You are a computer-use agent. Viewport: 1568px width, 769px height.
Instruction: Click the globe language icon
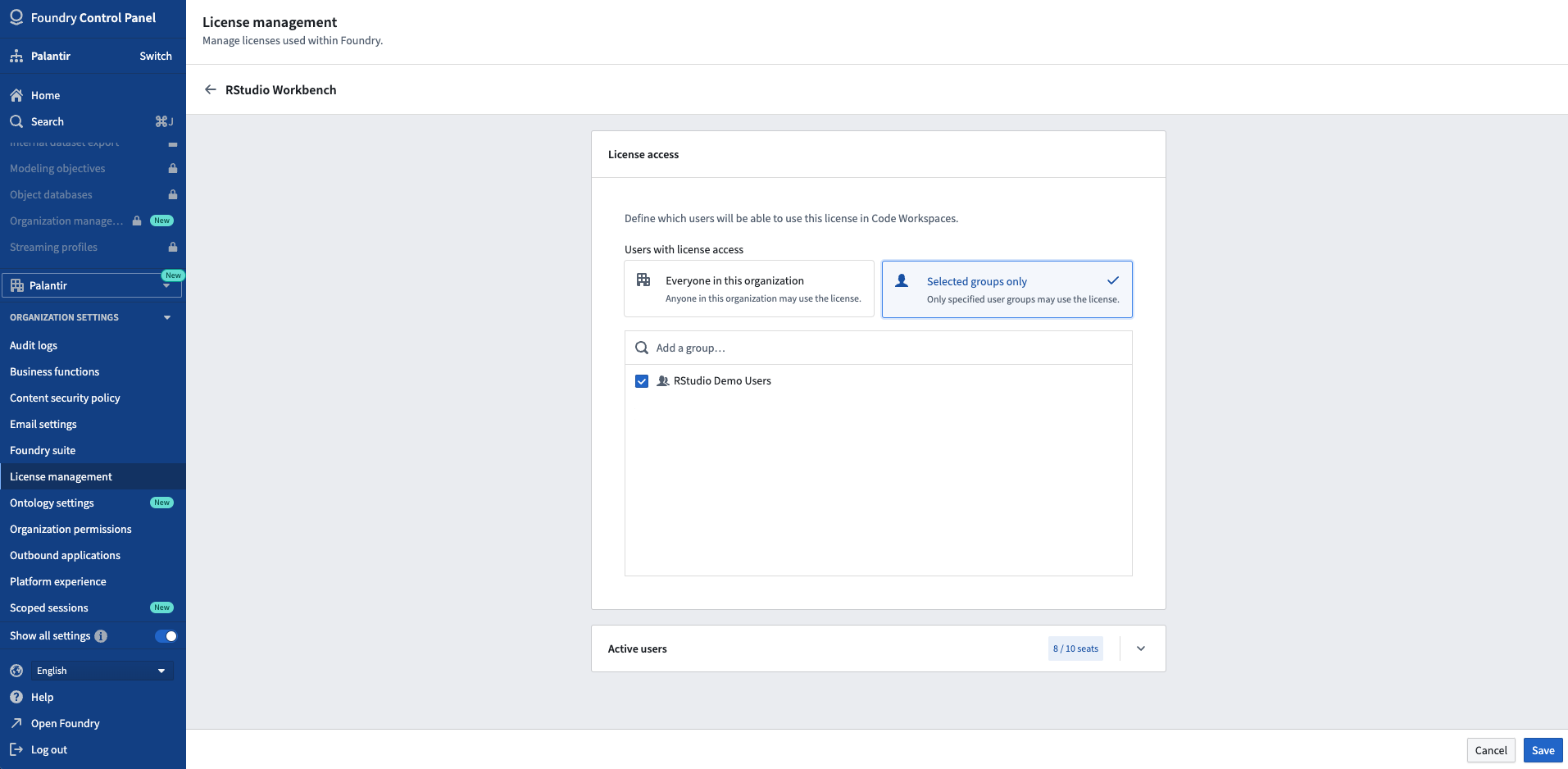[16, 671]
